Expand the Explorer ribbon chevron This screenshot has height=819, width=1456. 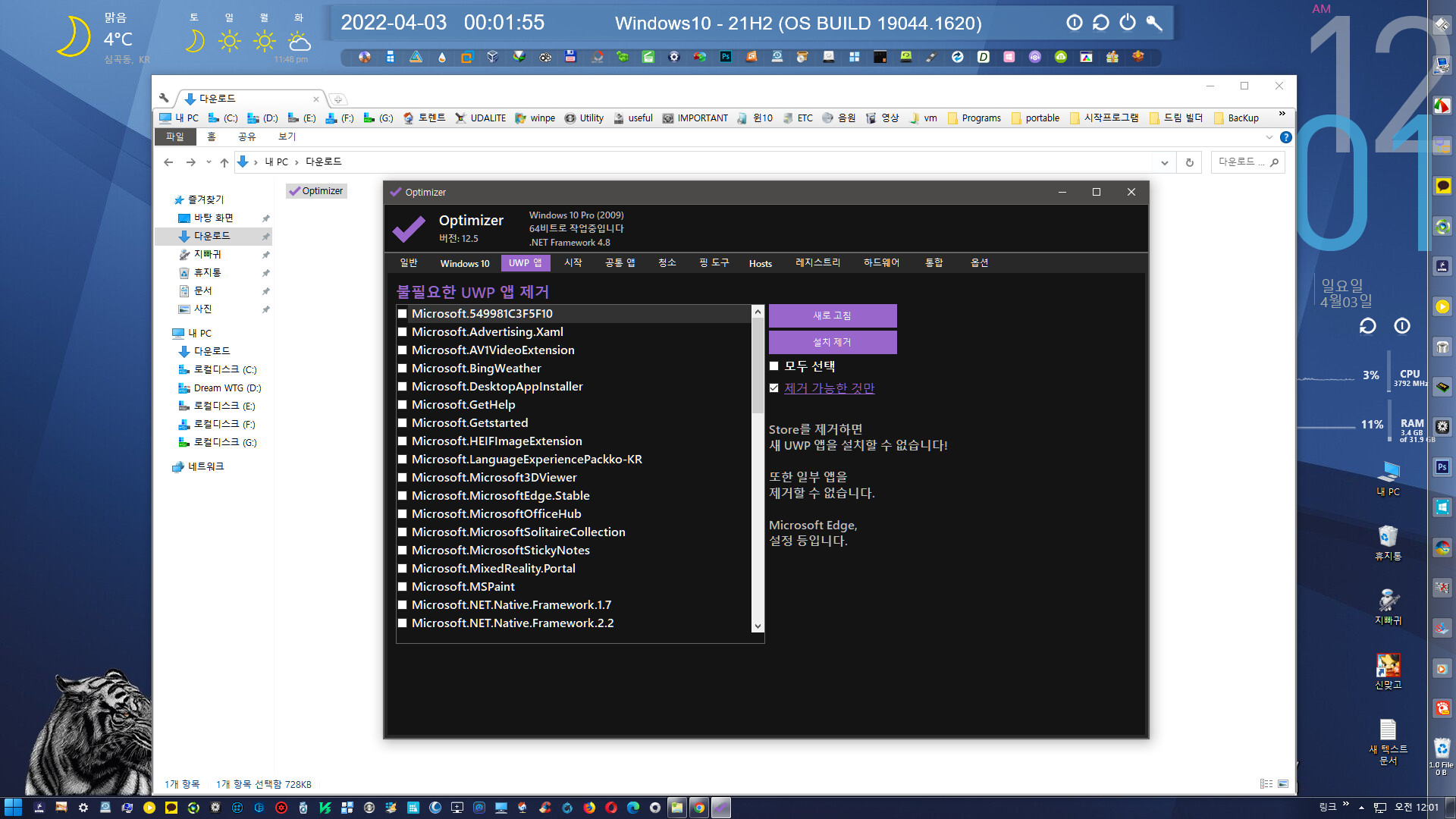tap(1269, 137)
